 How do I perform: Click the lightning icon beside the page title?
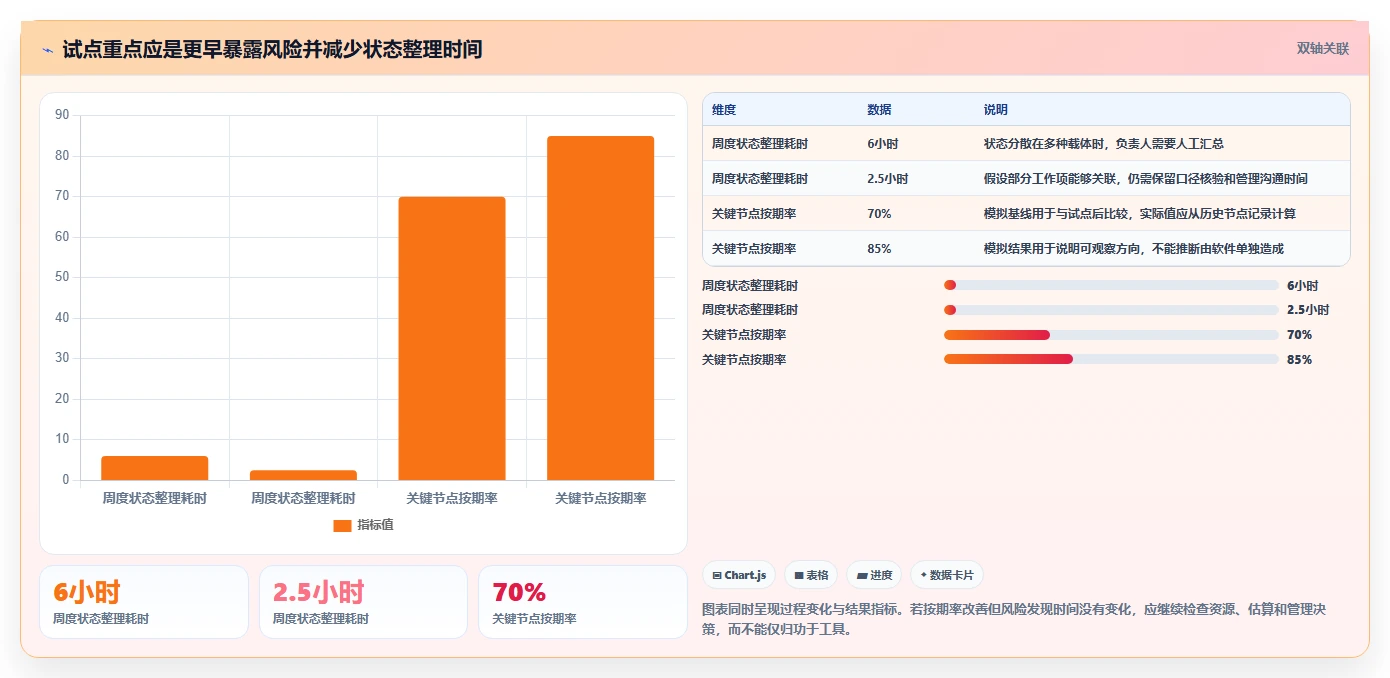[x=48, y=49]
